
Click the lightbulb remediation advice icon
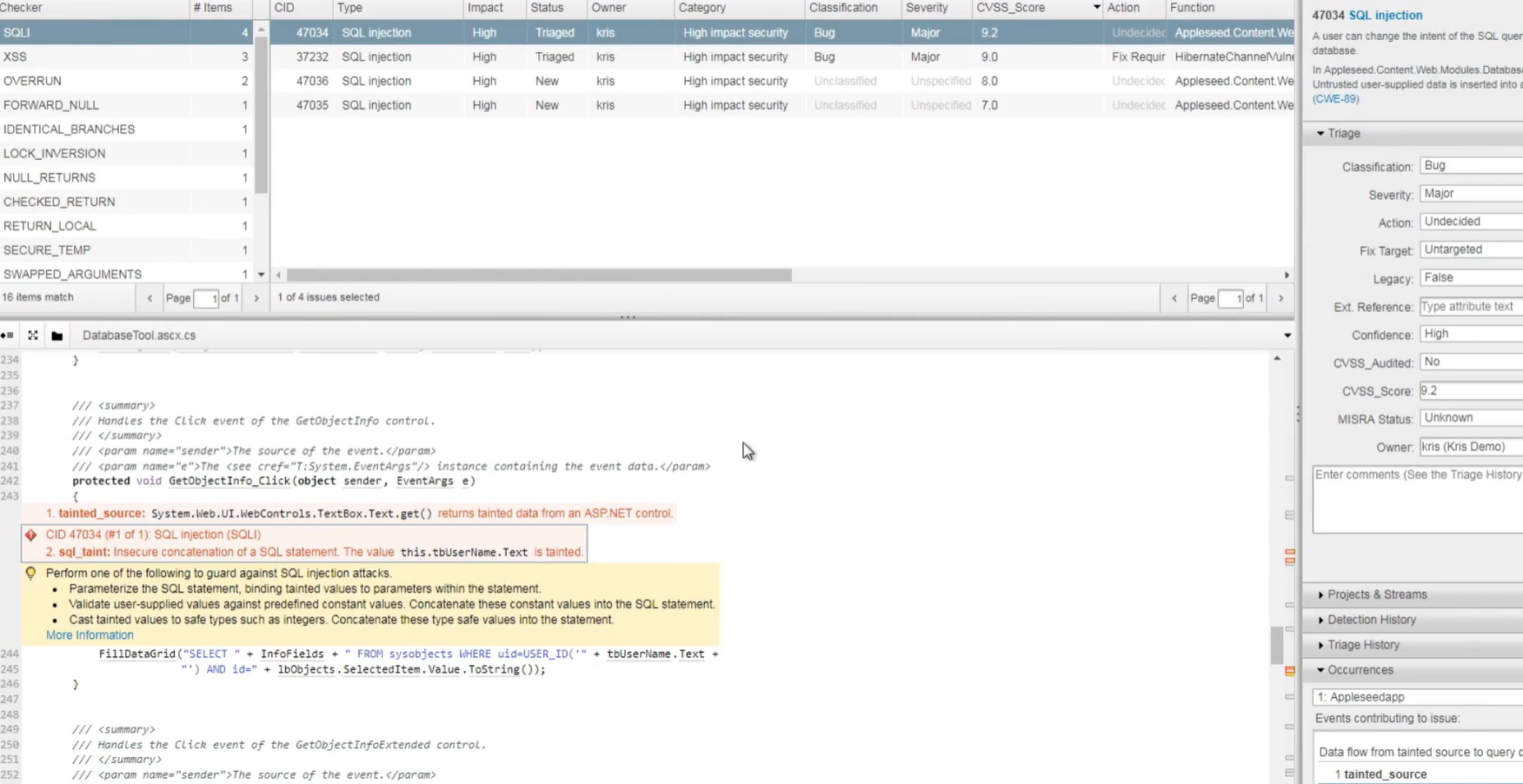coord(31,574)
